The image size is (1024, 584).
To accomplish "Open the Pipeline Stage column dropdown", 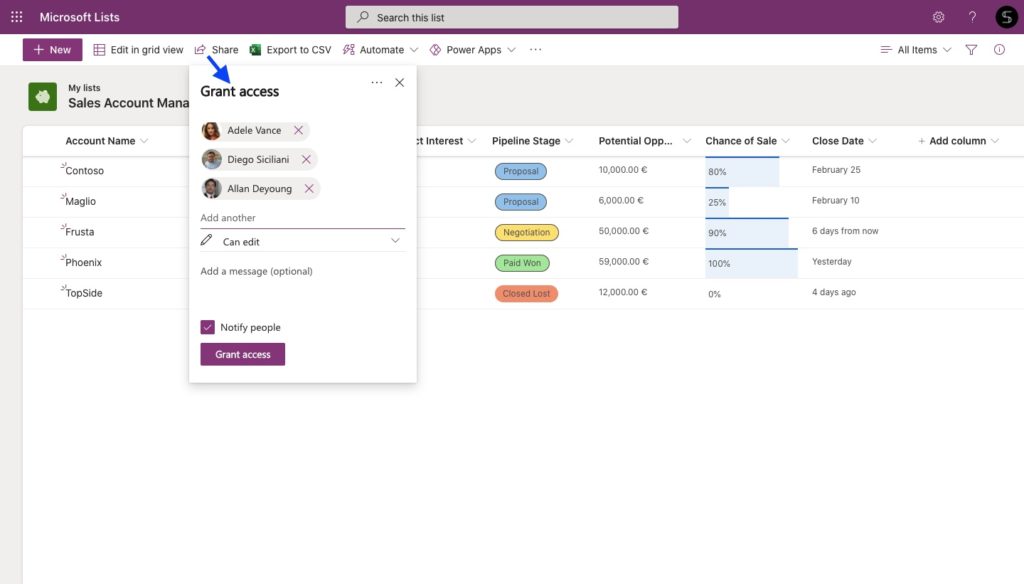I will pos(569,141).
